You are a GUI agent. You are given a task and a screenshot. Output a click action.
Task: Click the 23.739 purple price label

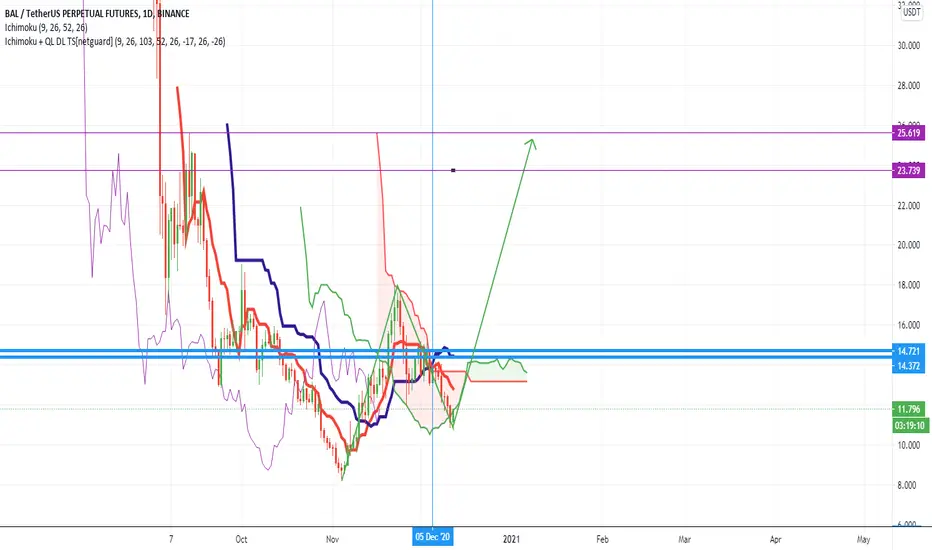[x=908, y=171]
